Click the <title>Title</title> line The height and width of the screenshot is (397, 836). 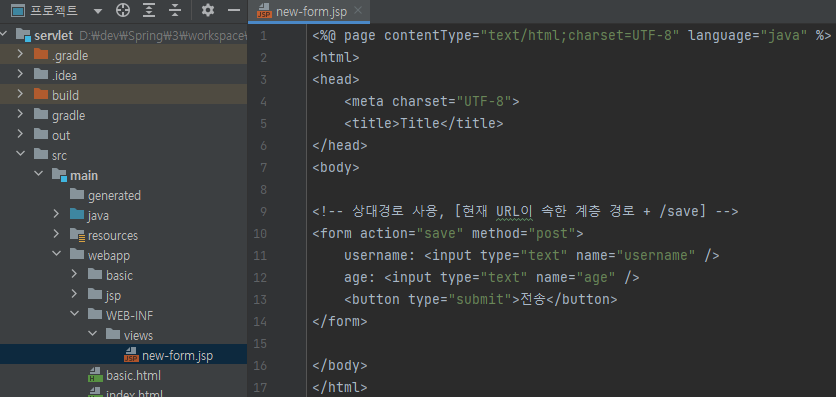[424, 124]
